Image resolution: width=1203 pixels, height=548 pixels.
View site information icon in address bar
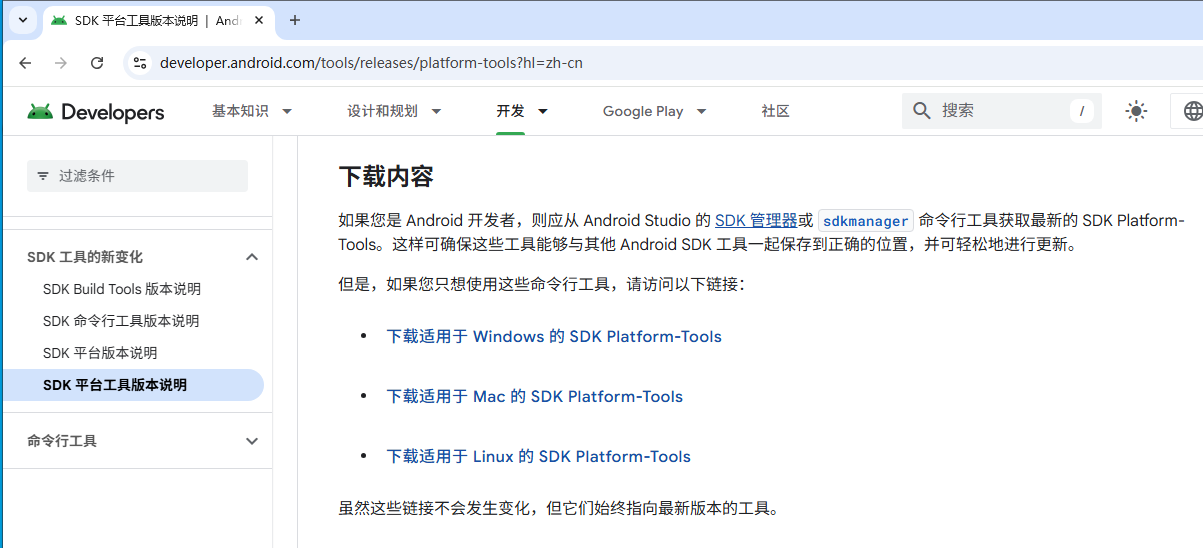click(140, 63)
